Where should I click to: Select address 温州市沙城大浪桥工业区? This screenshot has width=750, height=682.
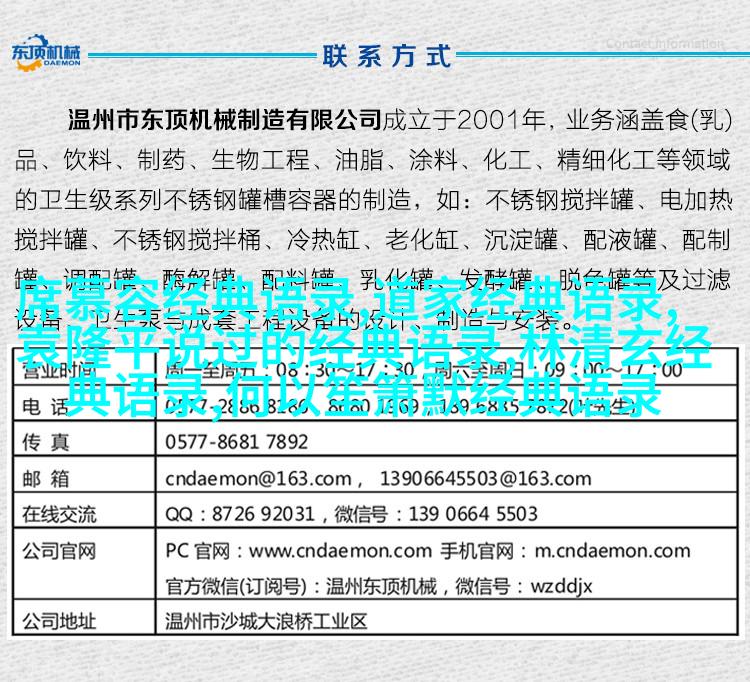(266, 622)
